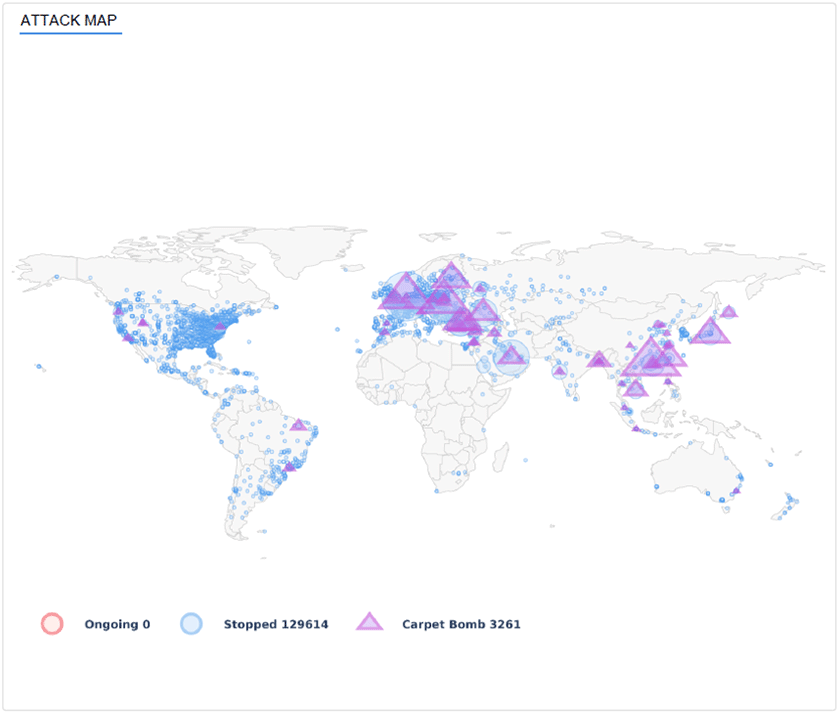Click the purple Carpet Bomb triangle legend icon
This screenshot has height=715, width=840.
pyautogui.click(x=370, y=622)
